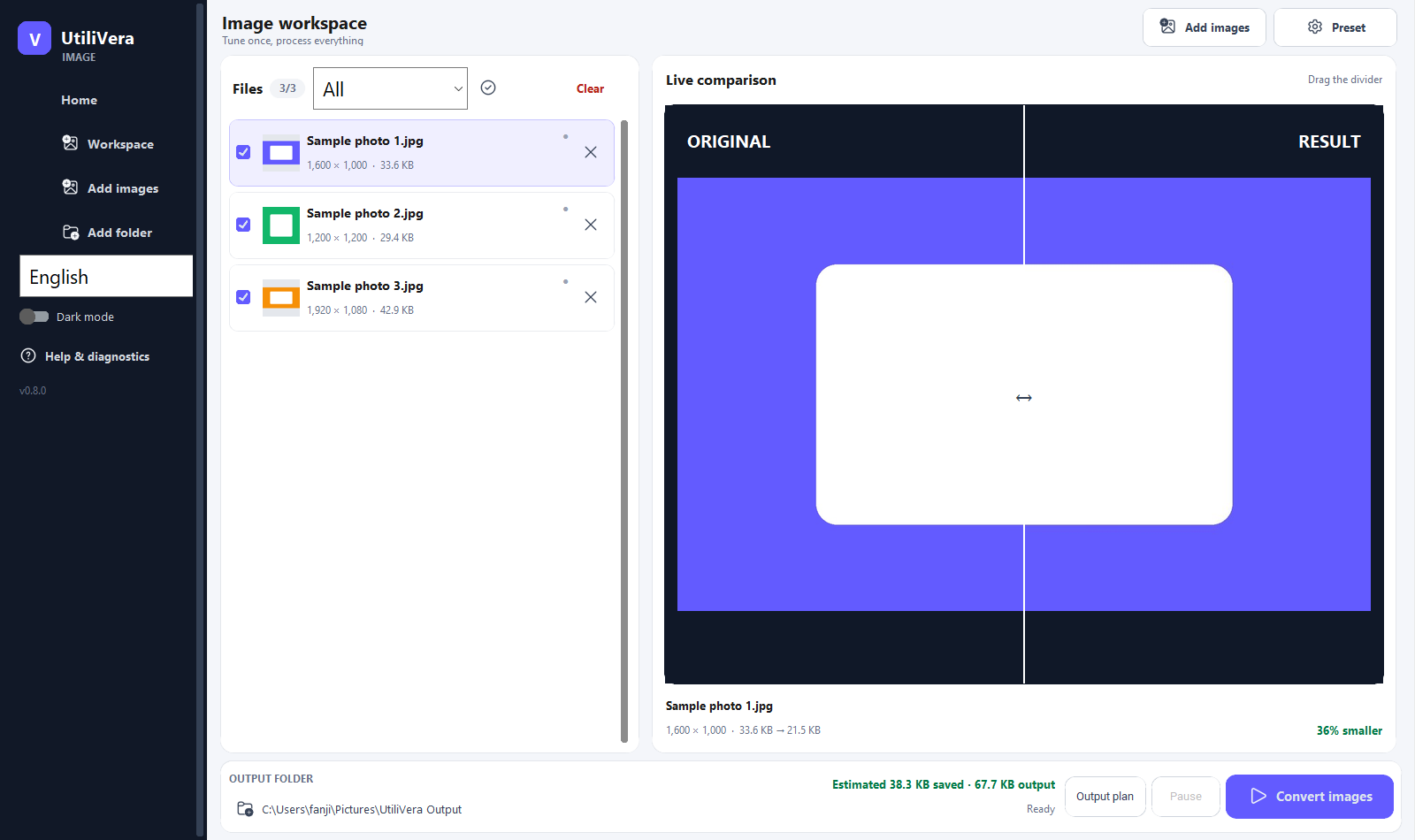Viewport: 1415px width, 840px height.
Task: Click the status dot on Sample photo 2.jpg
Action: point(565,210)
